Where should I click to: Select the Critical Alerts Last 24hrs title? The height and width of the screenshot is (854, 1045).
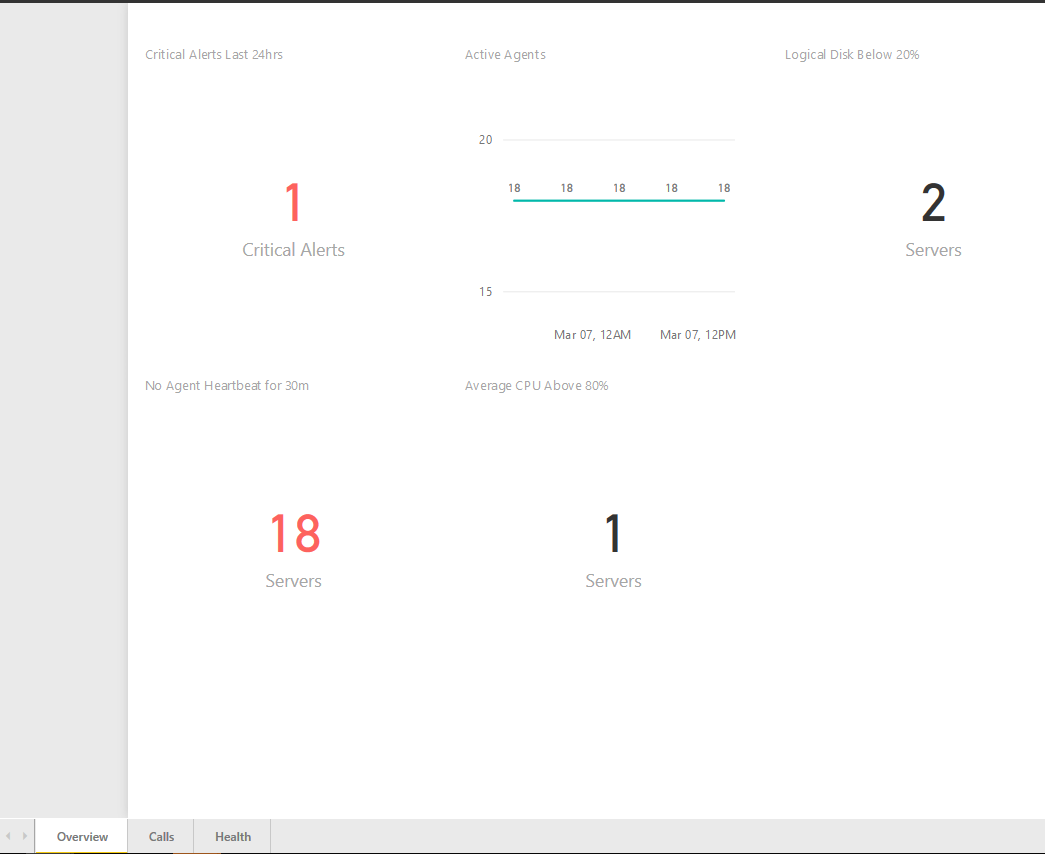pos(214,55)
